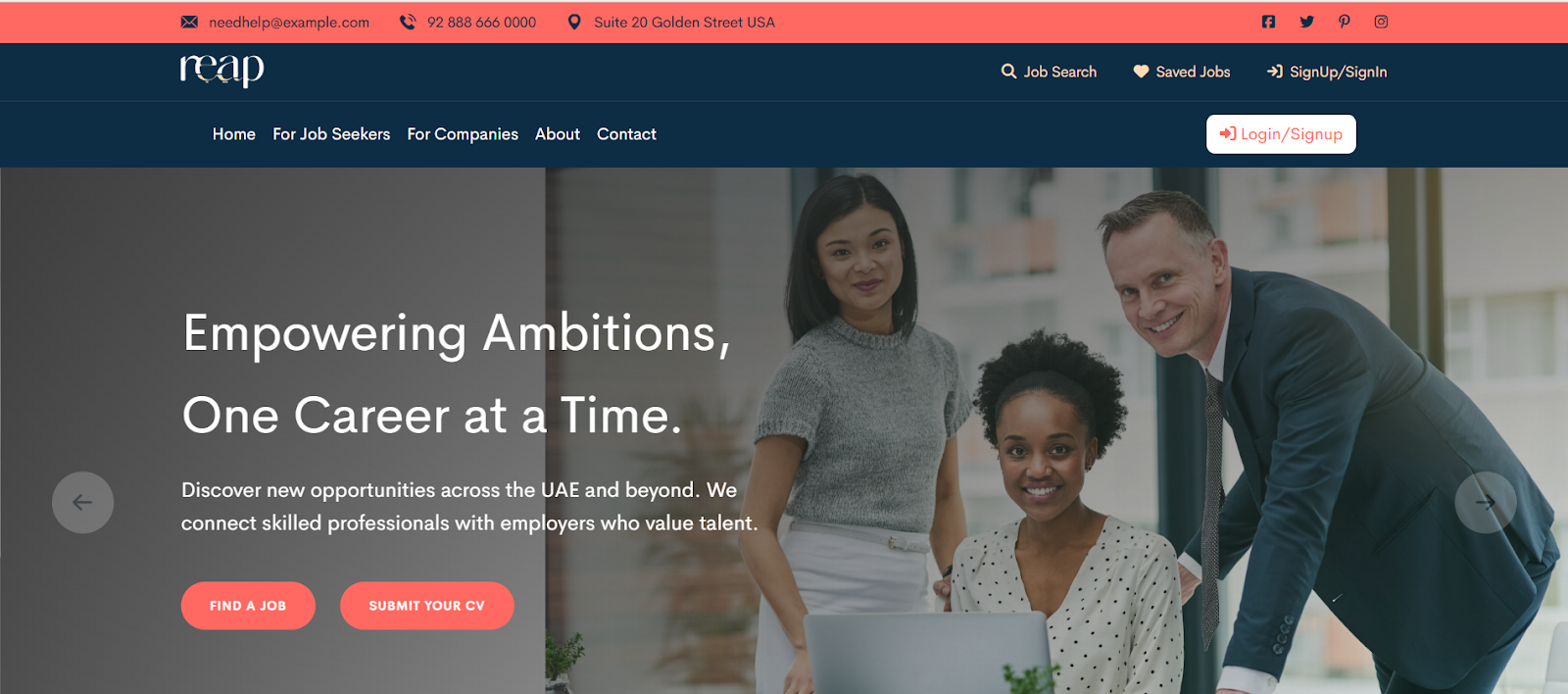The height and width of the screenshot is (694, 1568).
Task: Click the SignUp/SignIn link
Action: pyautogui.click(x=1327, y=72)
